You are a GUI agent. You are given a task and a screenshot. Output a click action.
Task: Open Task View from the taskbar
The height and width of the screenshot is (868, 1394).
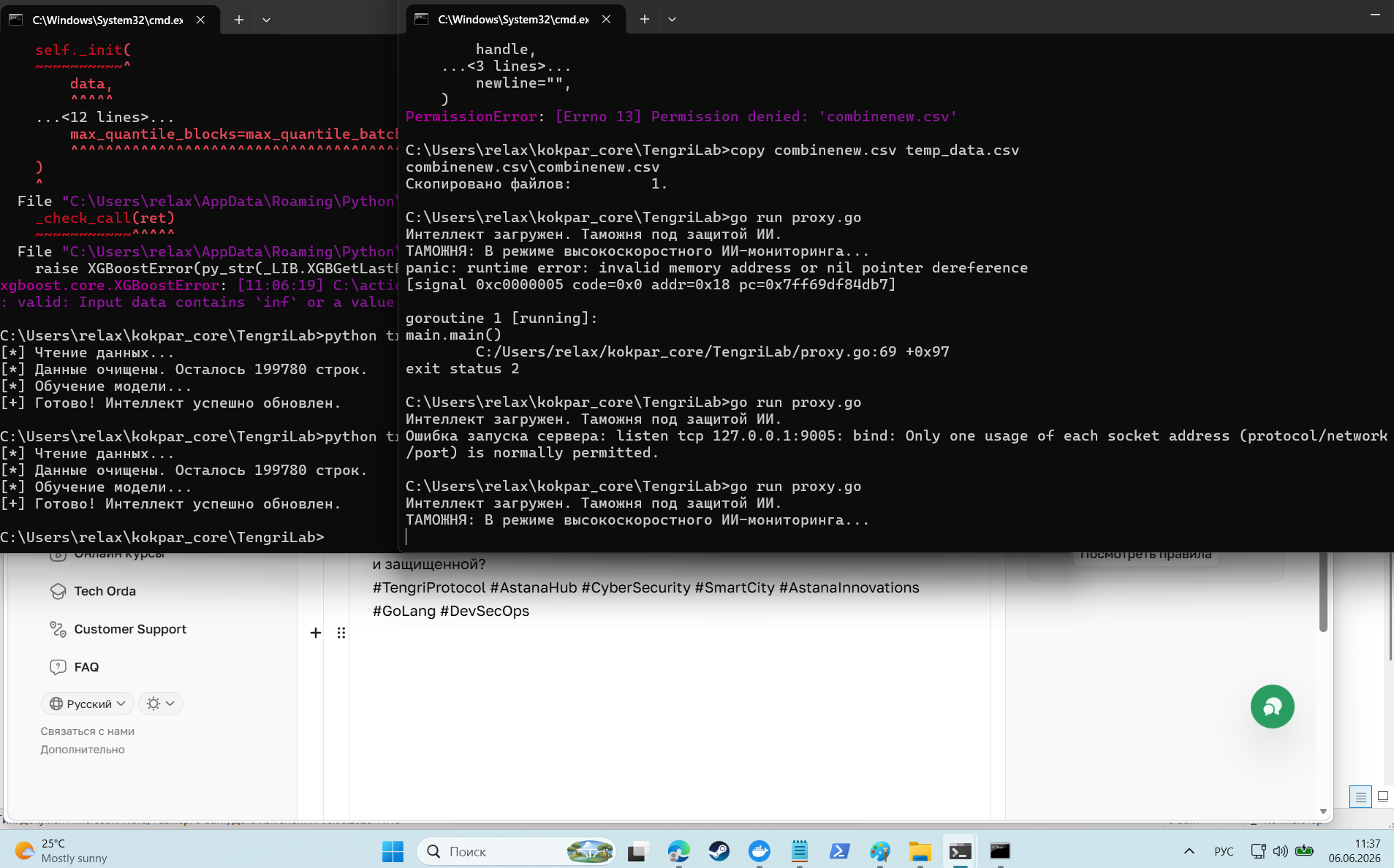pyautogui.click(x=638, y=851)
